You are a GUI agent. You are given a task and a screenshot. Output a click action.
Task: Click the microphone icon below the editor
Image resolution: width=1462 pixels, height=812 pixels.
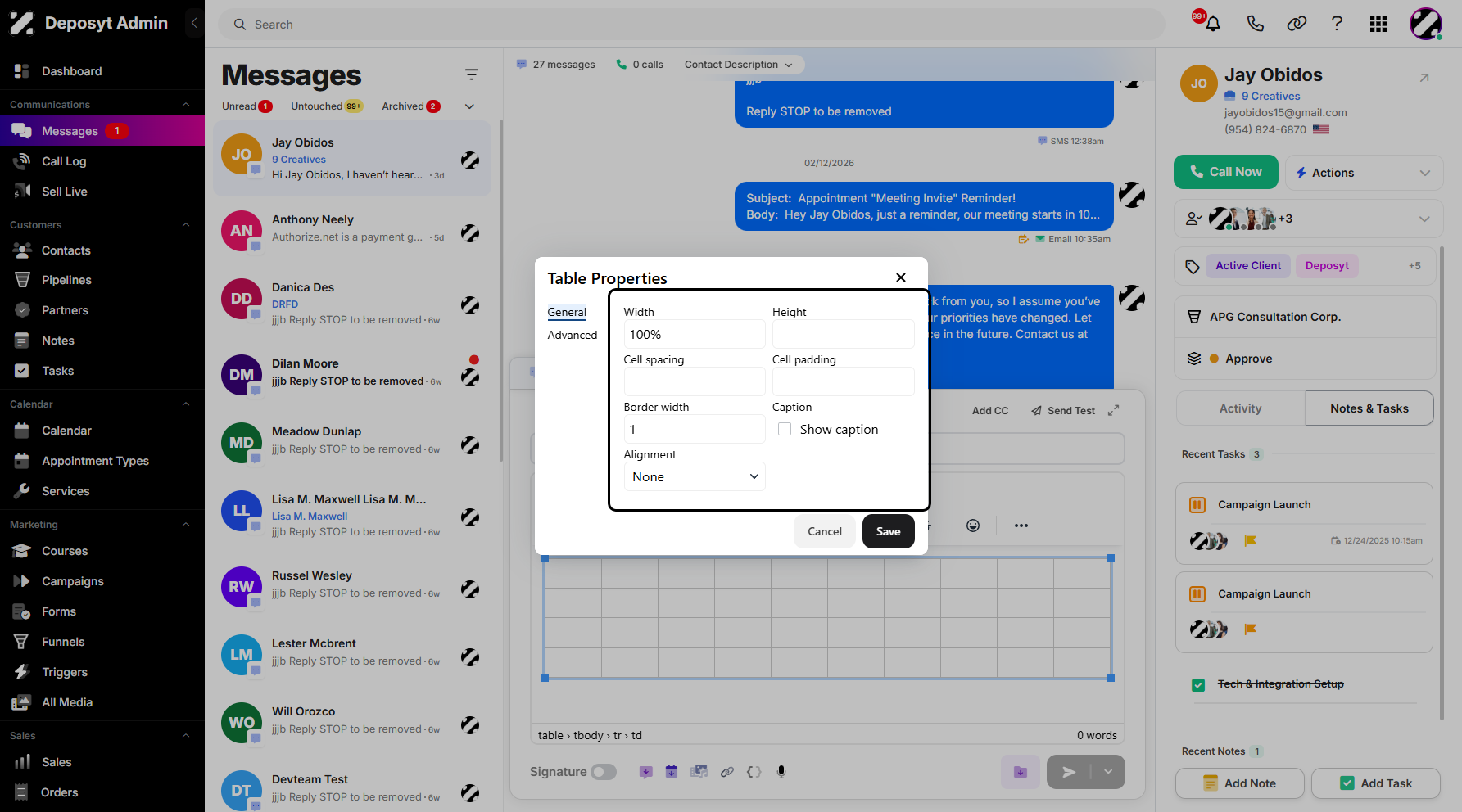coord(781,771)
